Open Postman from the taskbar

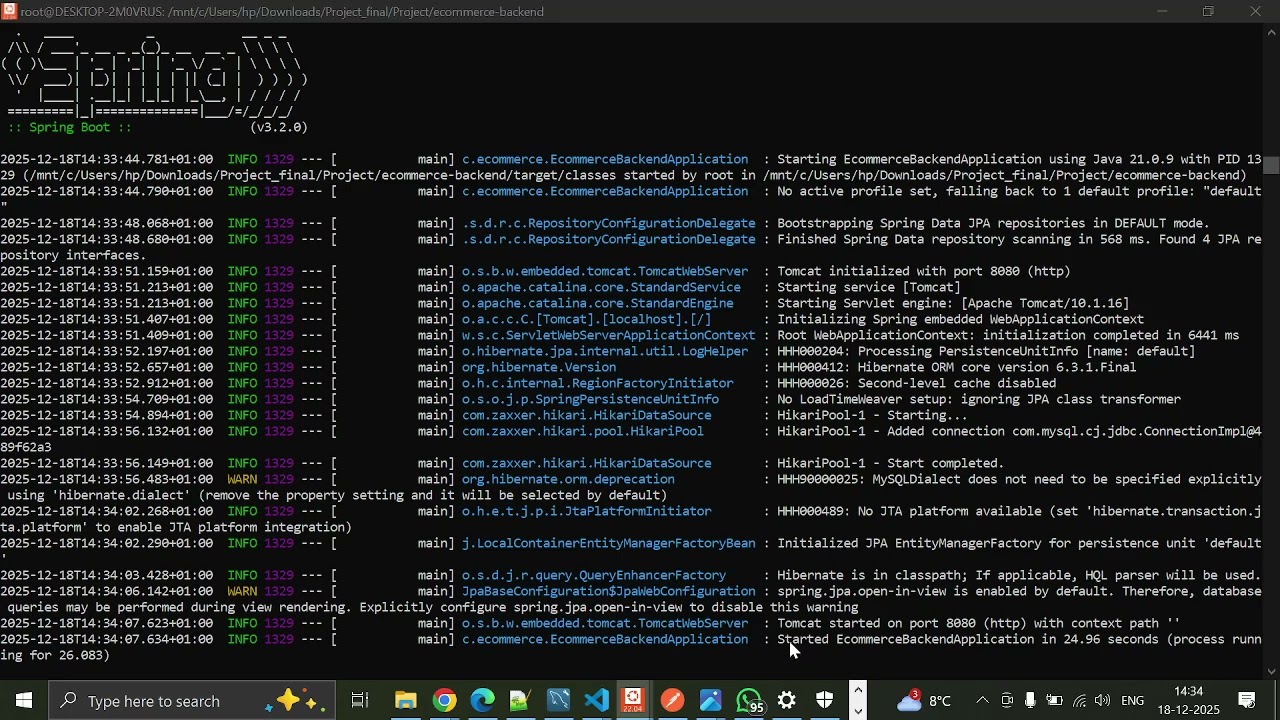pos(672,701)
